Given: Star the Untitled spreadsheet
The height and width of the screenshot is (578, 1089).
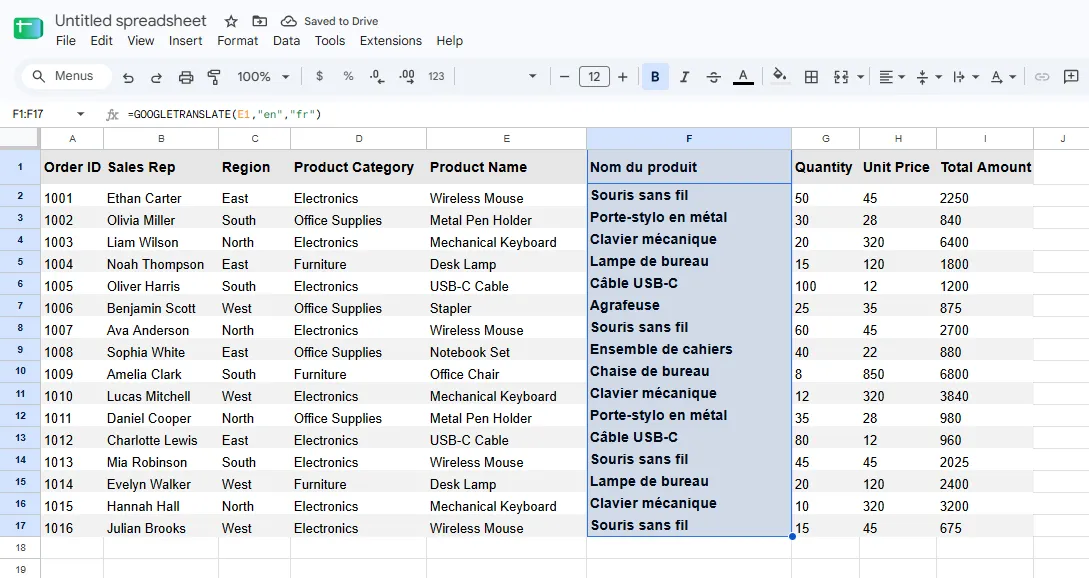Looking at the screenshot, I should [231, 22].
